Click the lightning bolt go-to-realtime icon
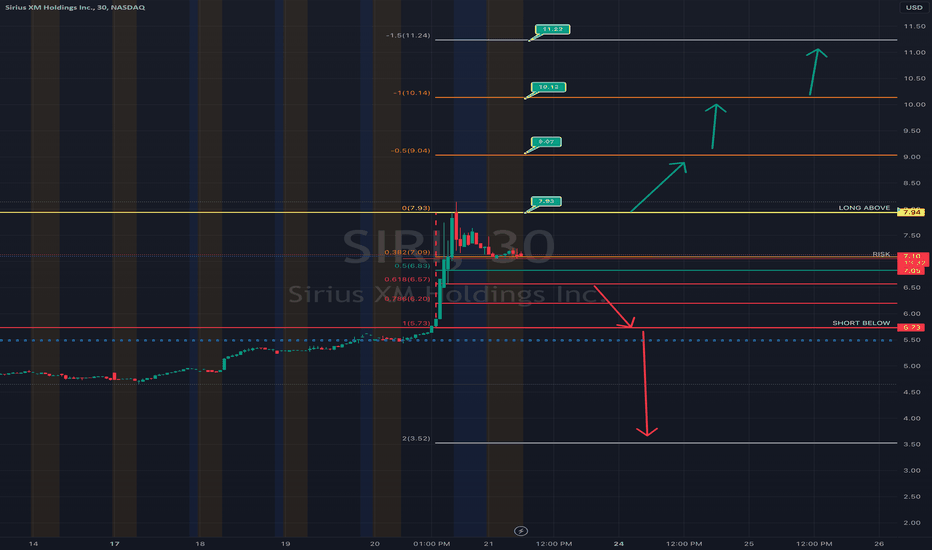Image resolution: width=932 pixels, height=550 pixels. (x=521, y=531)
